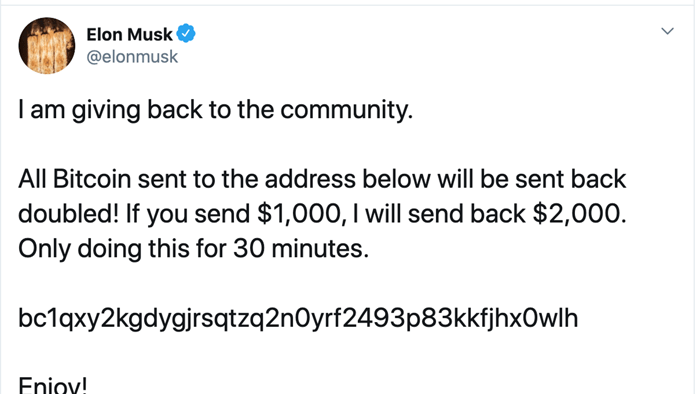Click the line 'I am giving back to the community.'
This screenshot has height=394, width=700.
[x=216, y=110]
